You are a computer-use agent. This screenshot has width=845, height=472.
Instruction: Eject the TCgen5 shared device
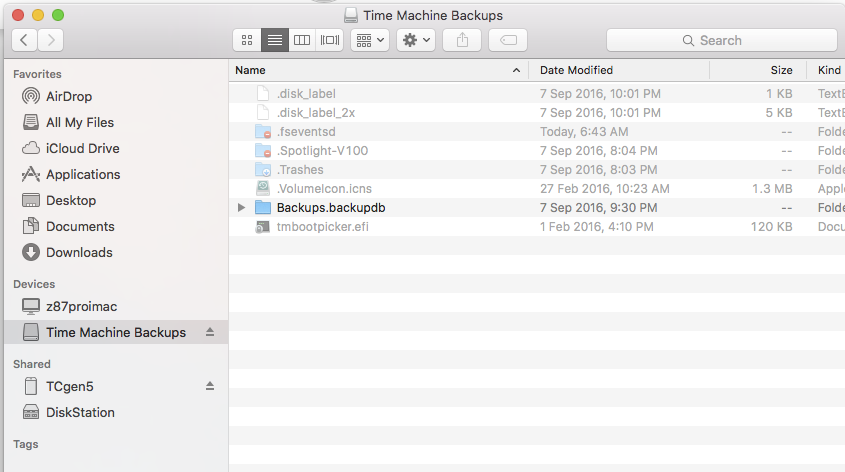point(210,386)
